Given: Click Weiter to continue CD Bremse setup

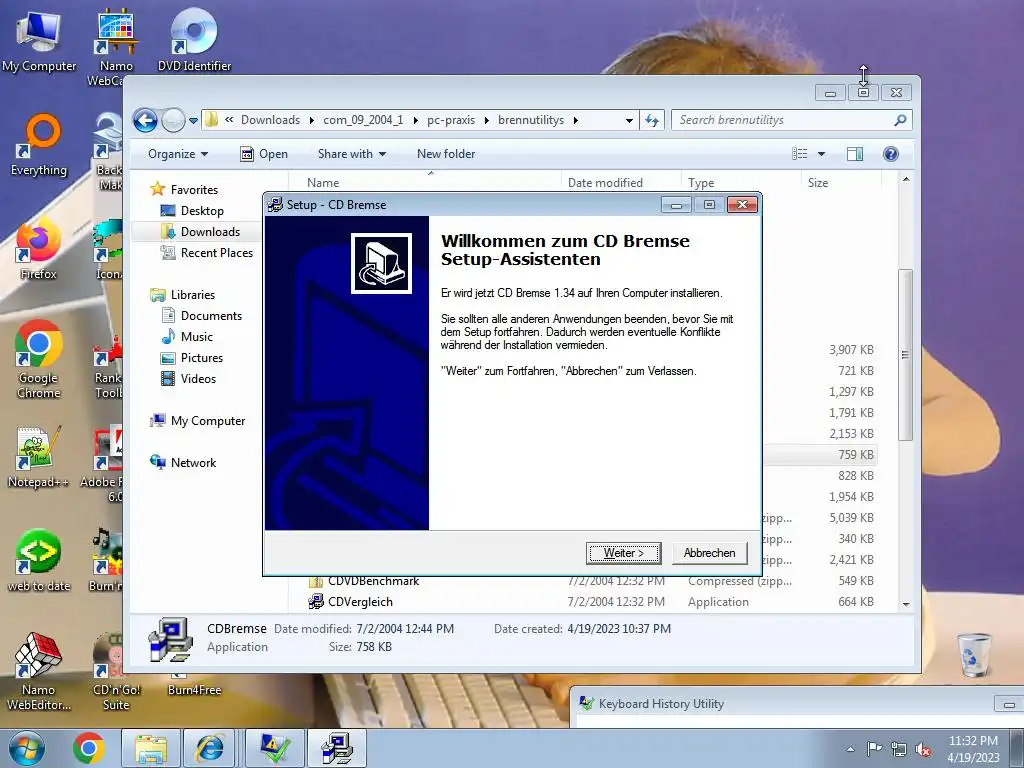Looking at the screenshot, I should [624, 553].
